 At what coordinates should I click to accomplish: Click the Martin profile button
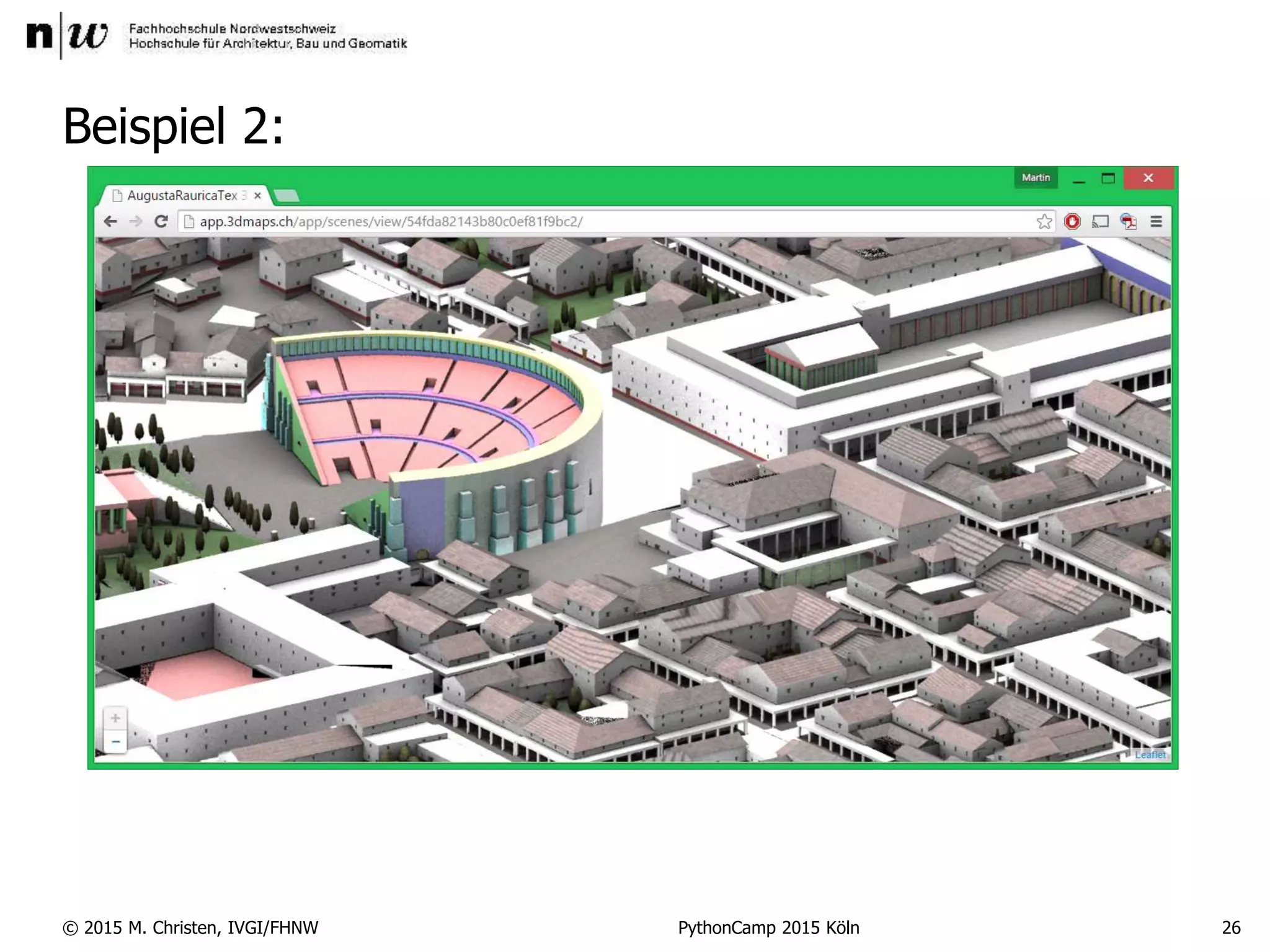click(x=1036, y=178)
